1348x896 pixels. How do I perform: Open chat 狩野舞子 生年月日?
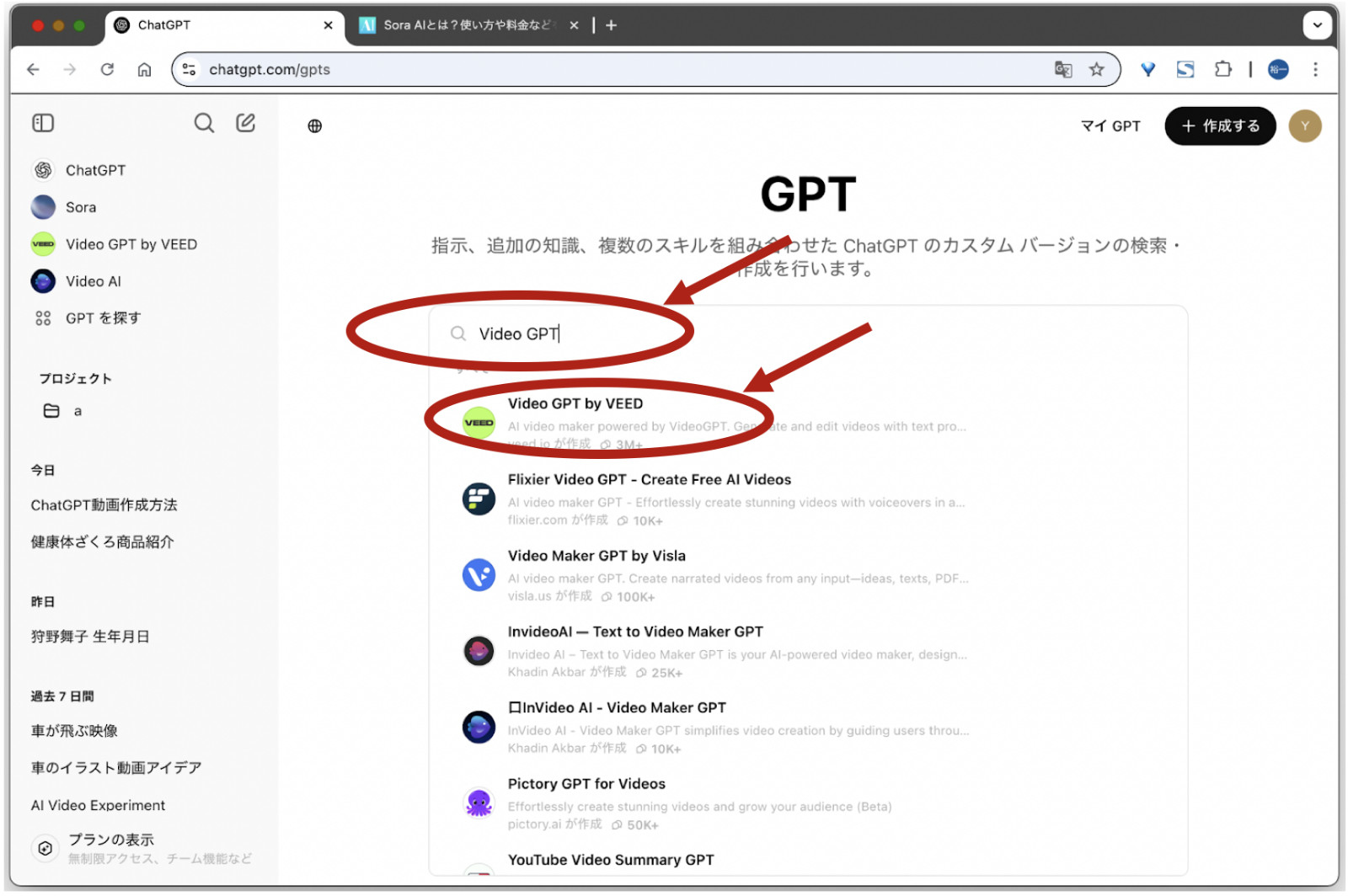90,637
